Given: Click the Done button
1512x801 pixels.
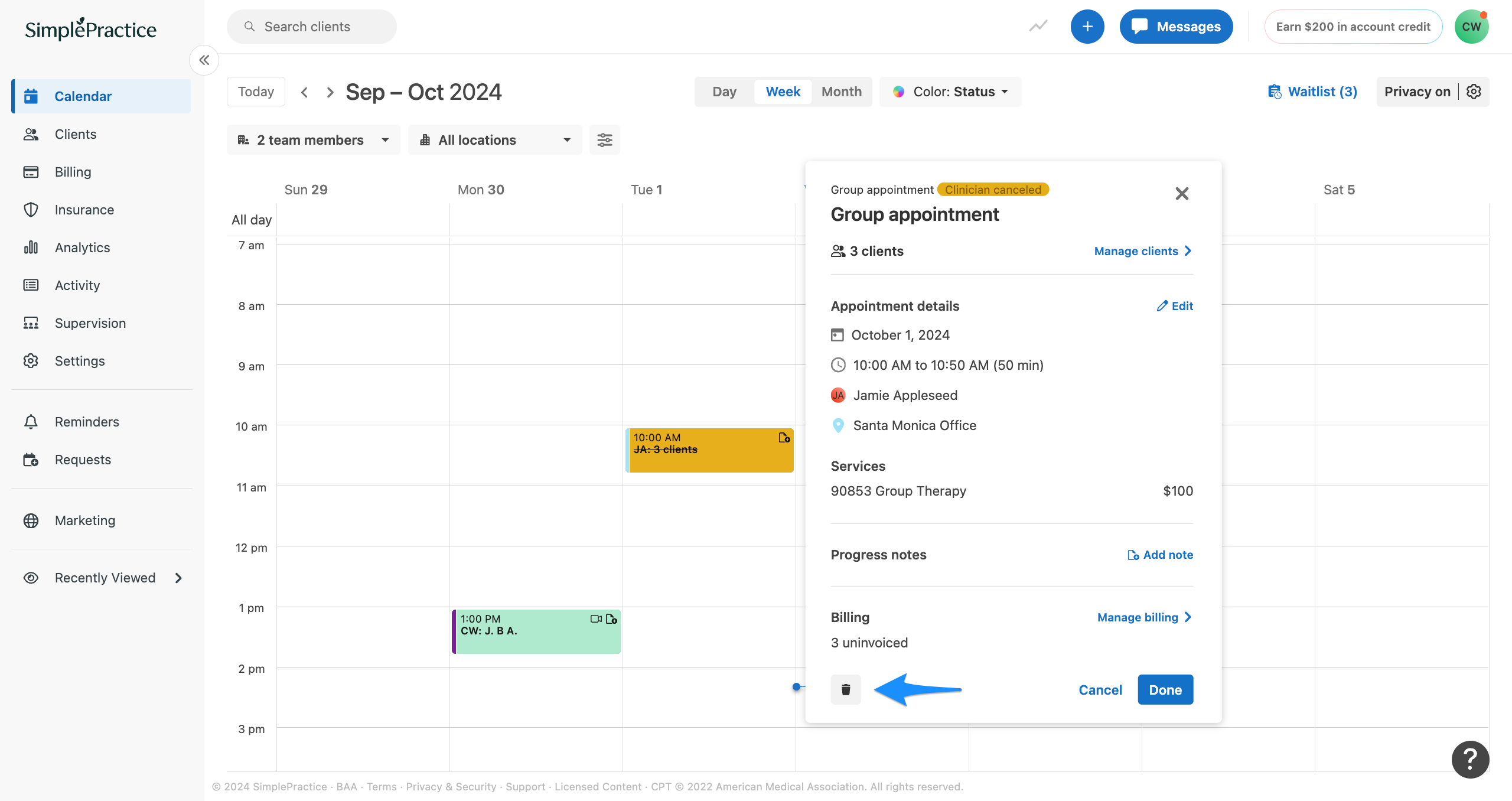Looking at the screenshot, I should coord(1165,689).
